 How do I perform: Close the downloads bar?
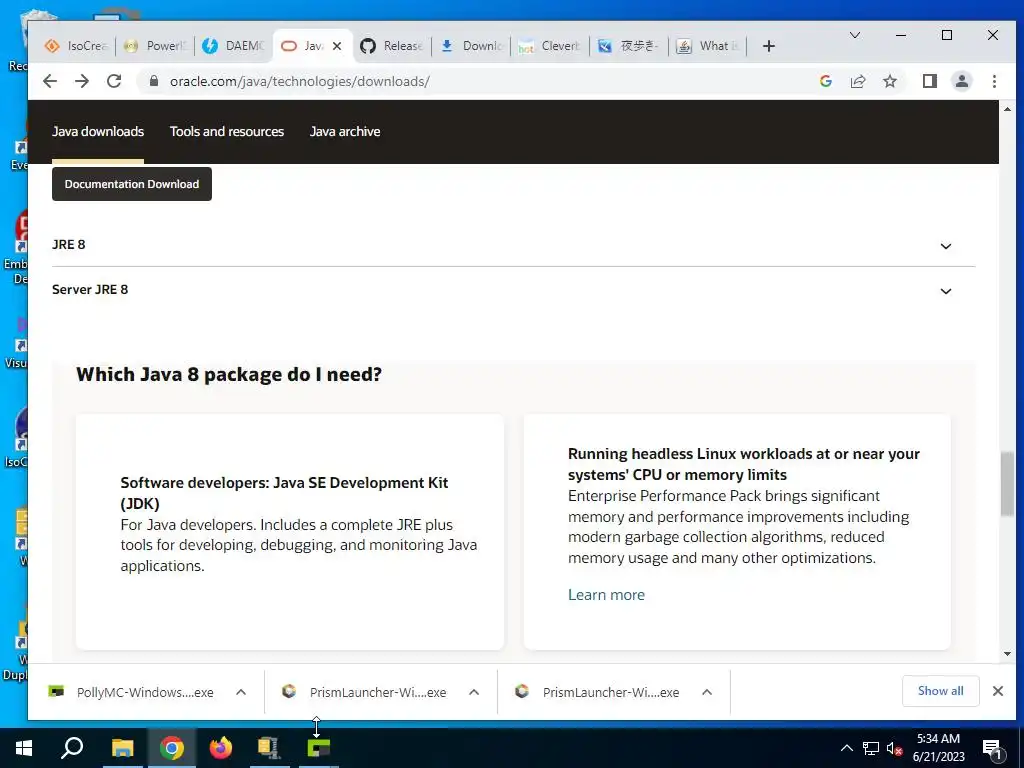coord(998,691)
